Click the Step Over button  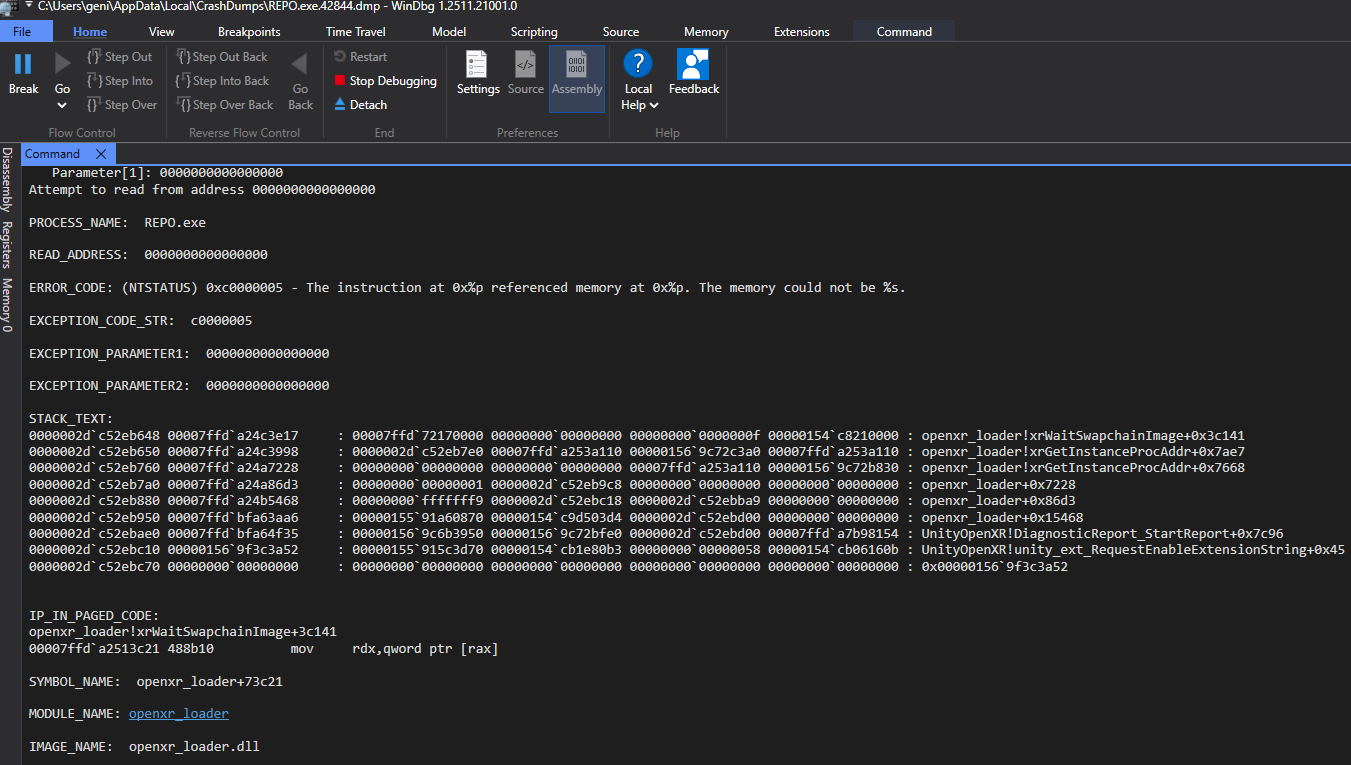(121, 105)
